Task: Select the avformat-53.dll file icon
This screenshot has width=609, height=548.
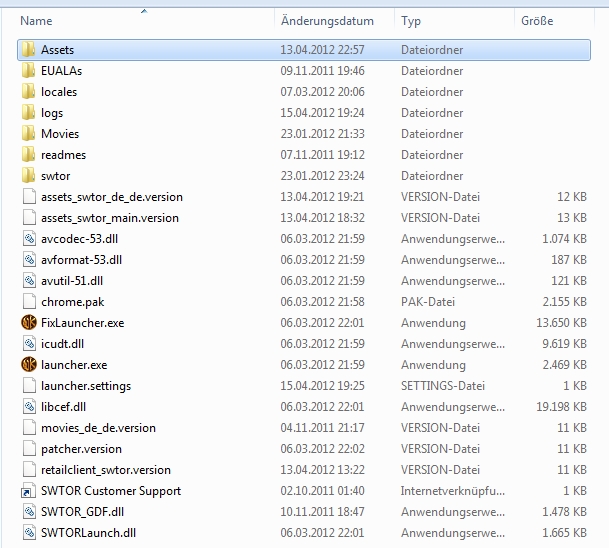Action: [x=29, y=259]
